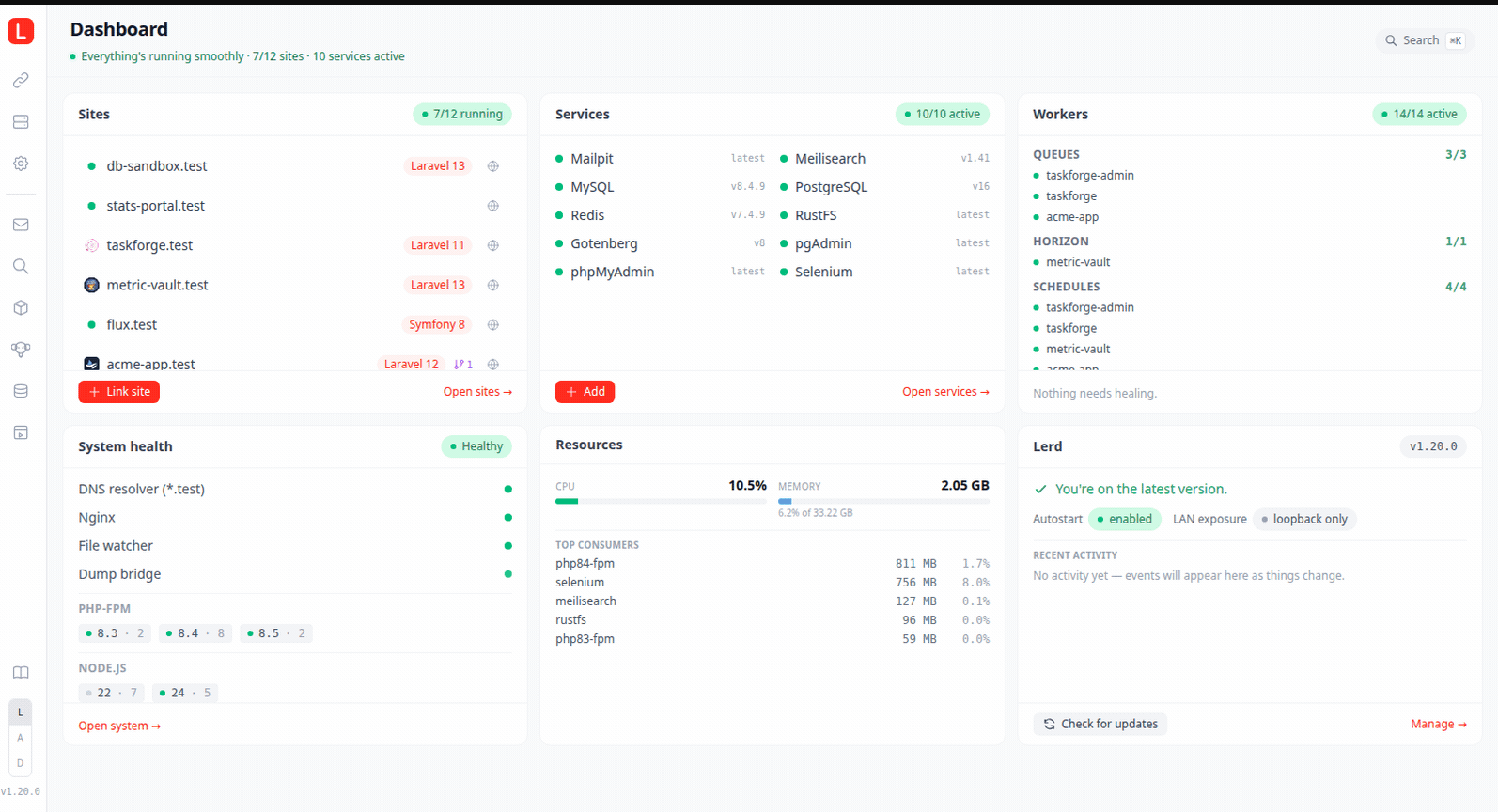Select the A theme option in the sidebar
The image size is (1498, 812).
click(21, 738)
